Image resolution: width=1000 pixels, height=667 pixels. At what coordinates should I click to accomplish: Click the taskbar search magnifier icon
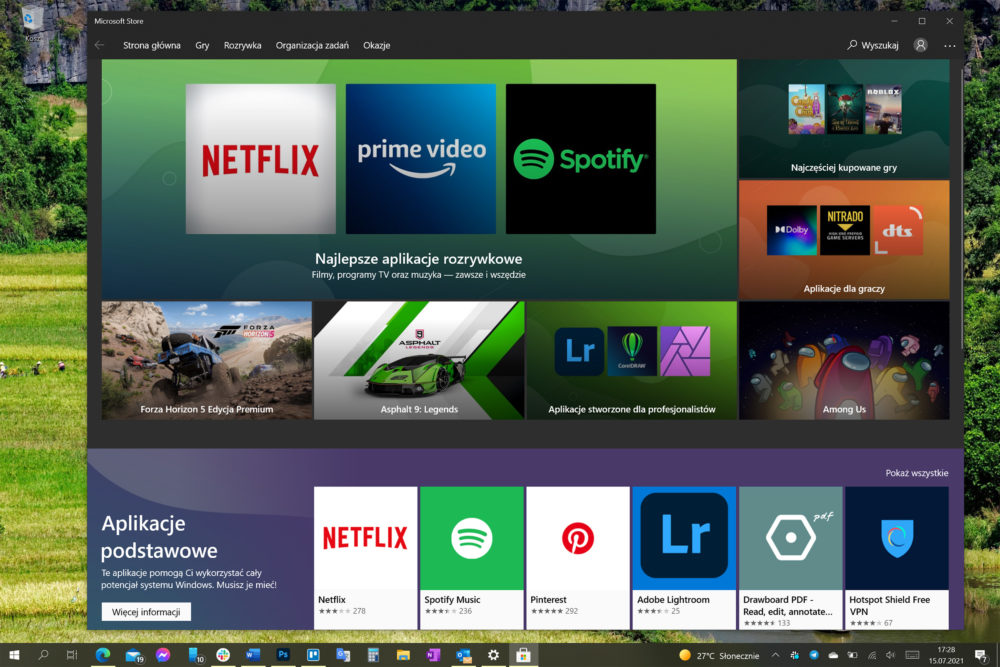43,655
